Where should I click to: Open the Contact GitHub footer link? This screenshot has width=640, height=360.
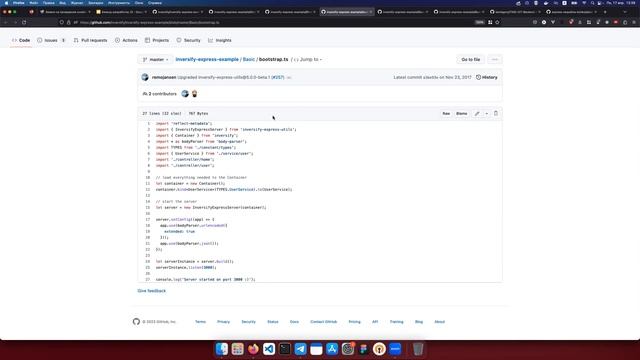click(324, 322)
